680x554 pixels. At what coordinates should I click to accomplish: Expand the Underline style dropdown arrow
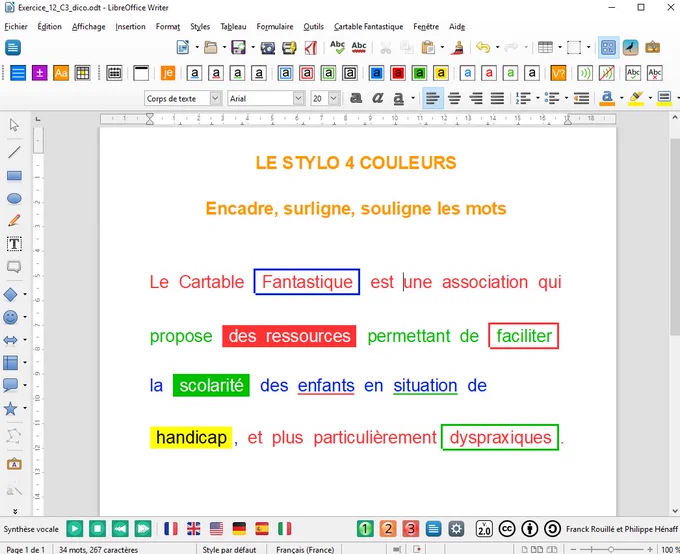click(413, 98)
